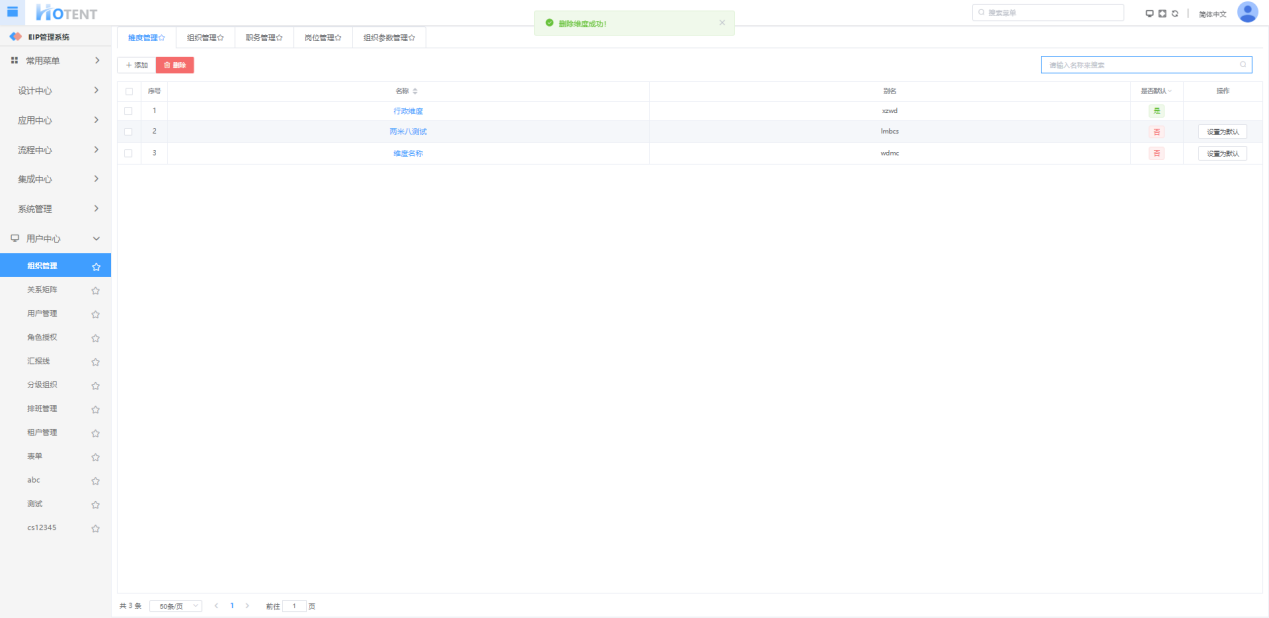Screen dimensions: 1269x618
Task: Click the star icon beside 汇报线
Action: (96, 362)
